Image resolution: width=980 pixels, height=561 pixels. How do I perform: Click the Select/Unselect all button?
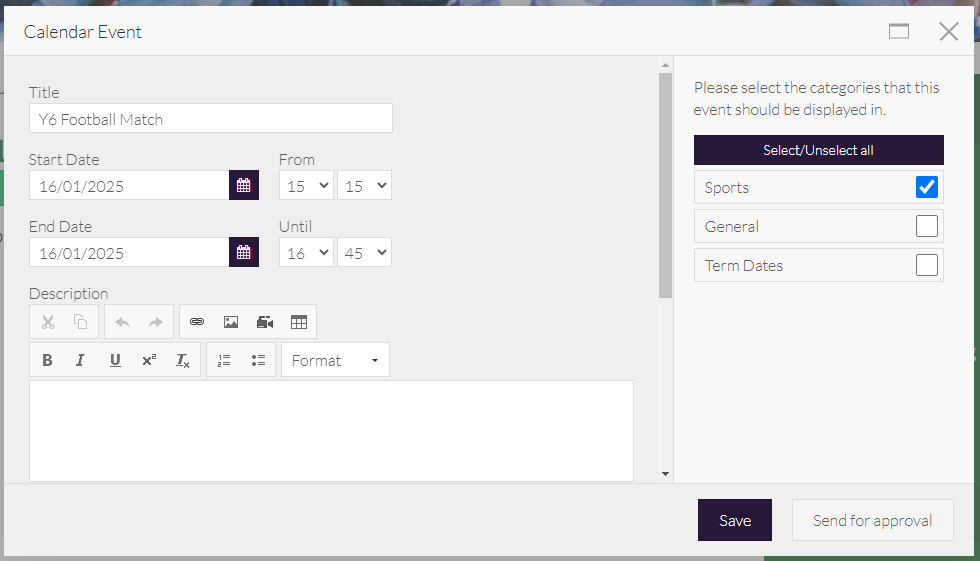(818, 150)
